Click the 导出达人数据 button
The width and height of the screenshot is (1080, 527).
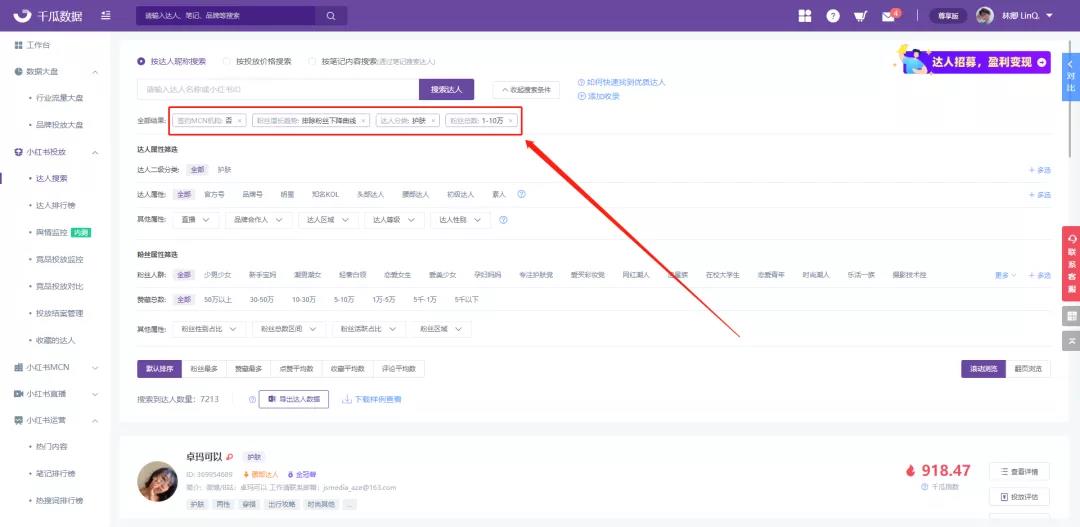[294, 399]
